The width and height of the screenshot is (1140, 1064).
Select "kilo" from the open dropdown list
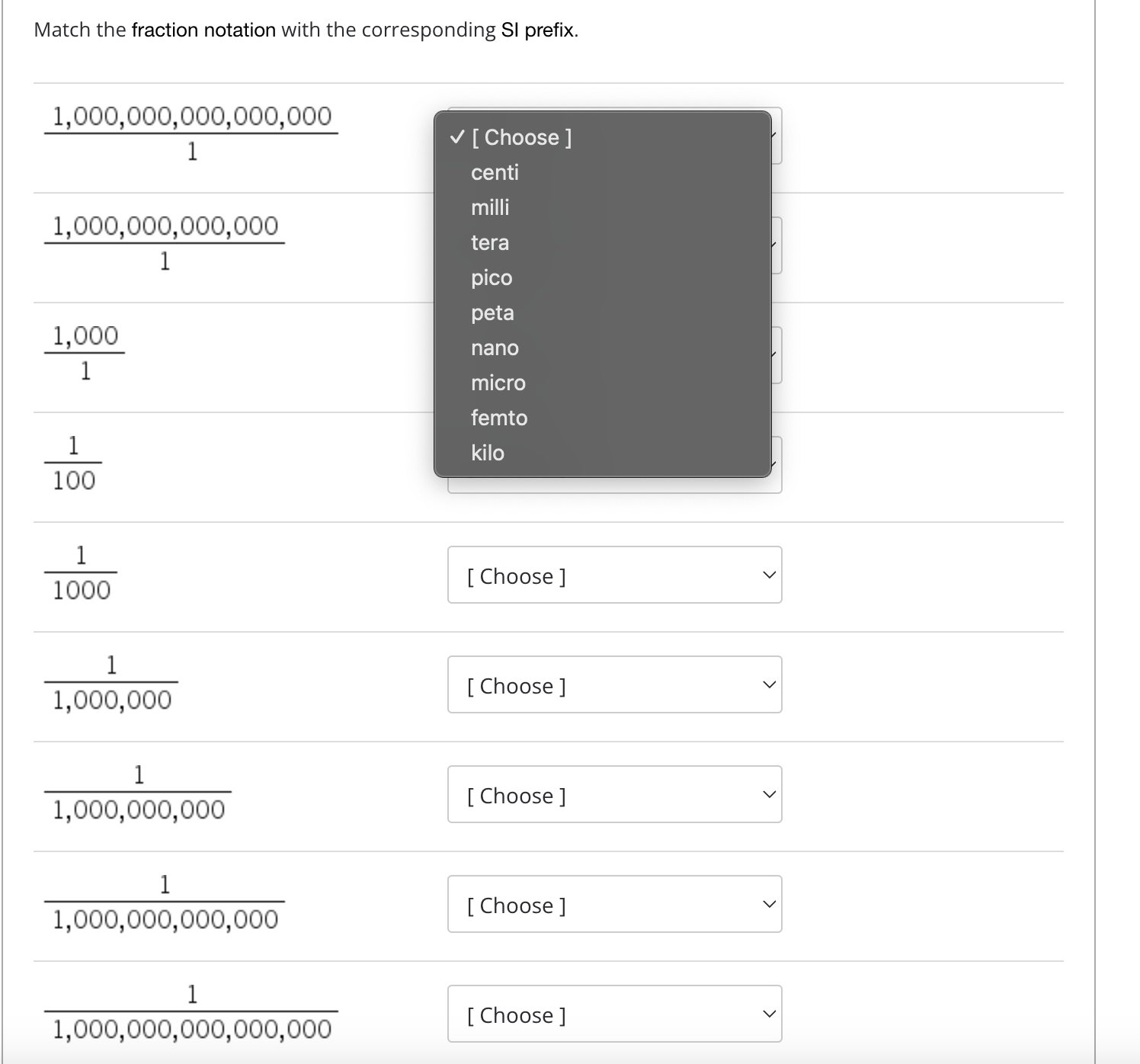point(488,453)
